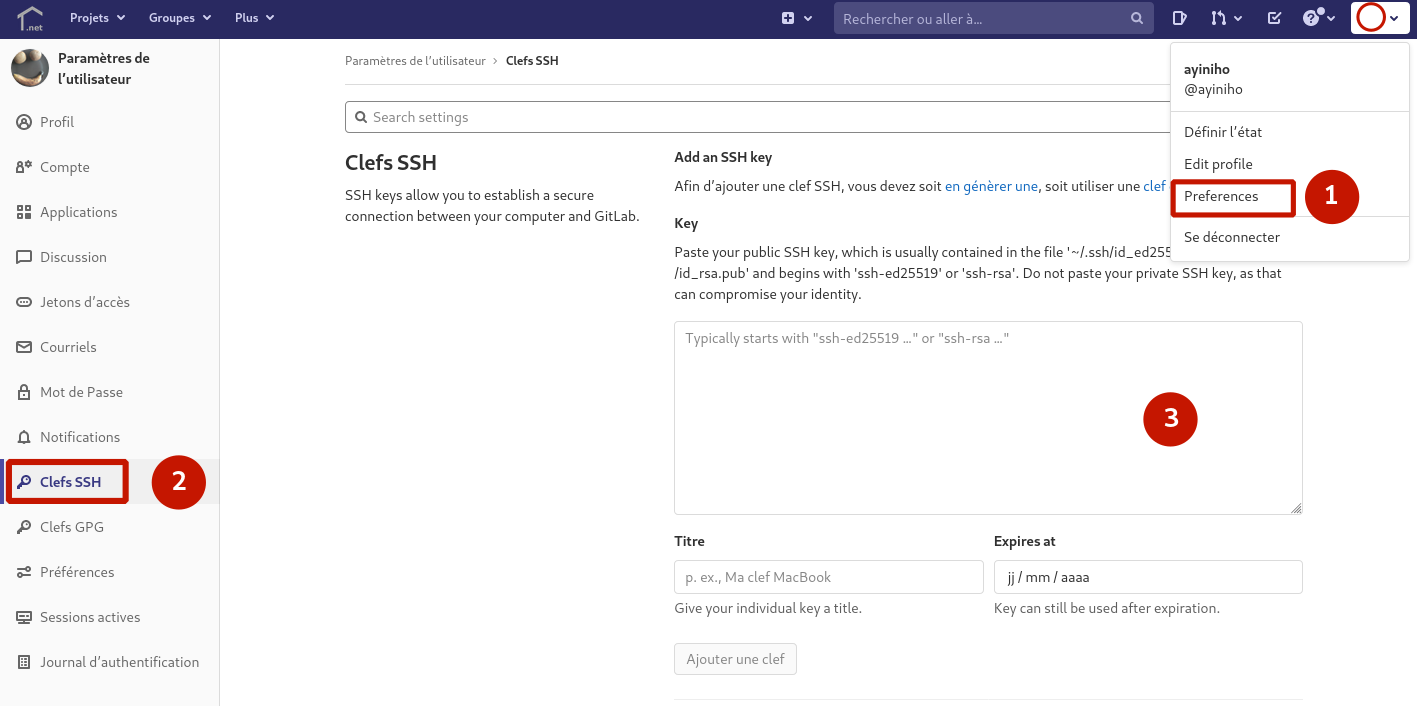
Task: Click the GitLab home logo
Action: [30, 18]
